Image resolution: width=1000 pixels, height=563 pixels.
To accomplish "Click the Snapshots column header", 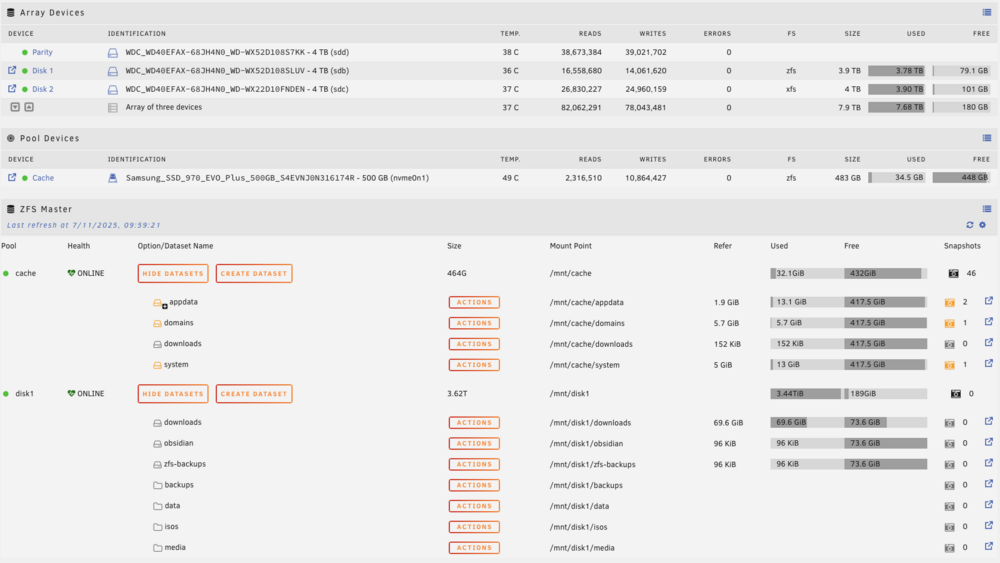I will [962, 245].
